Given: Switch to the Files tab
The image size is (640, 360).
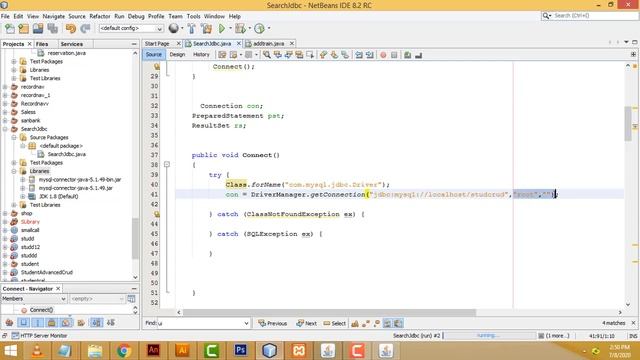Looking at the screenshot, I should click(x=42, y=44).
